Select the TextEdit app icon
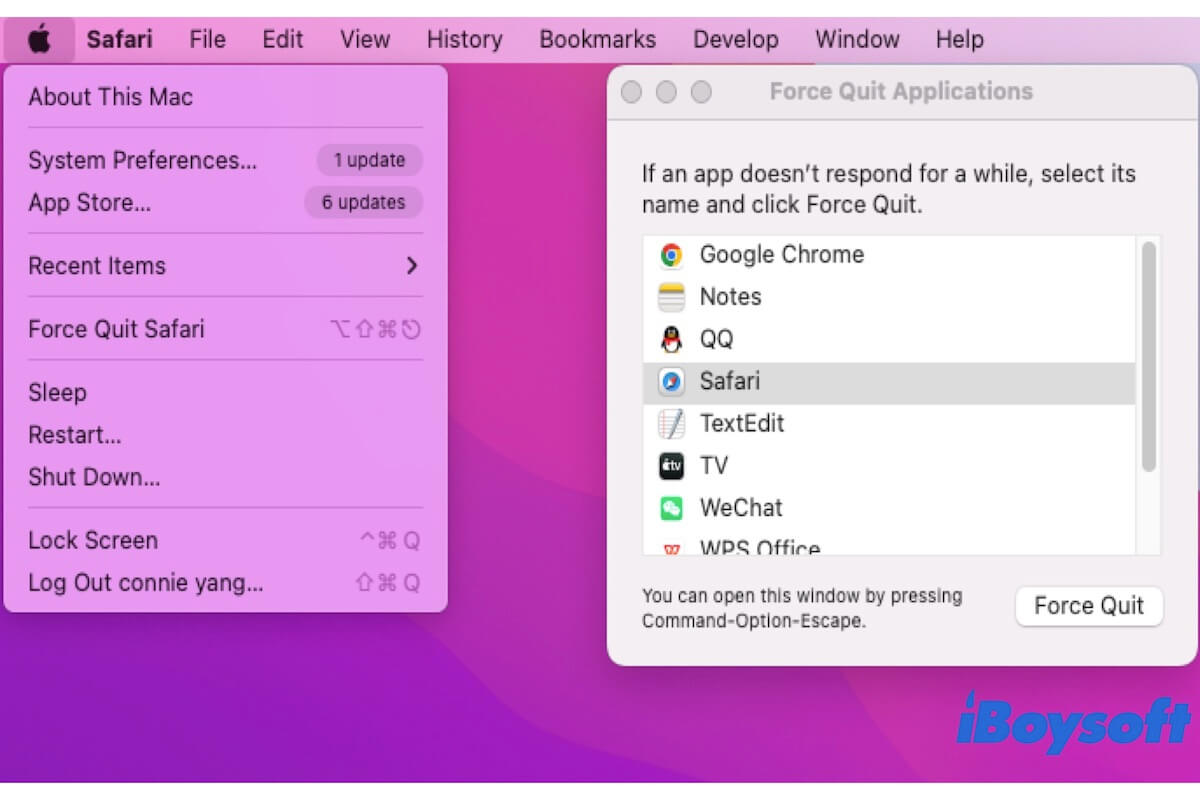 pos(671,424)
